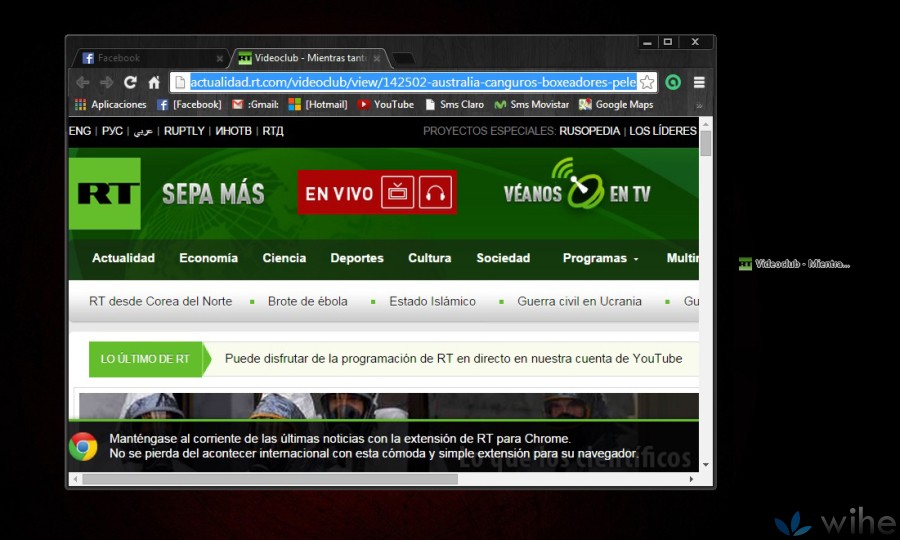Expand the Programas dropdown menu

(x=600, y=258)
